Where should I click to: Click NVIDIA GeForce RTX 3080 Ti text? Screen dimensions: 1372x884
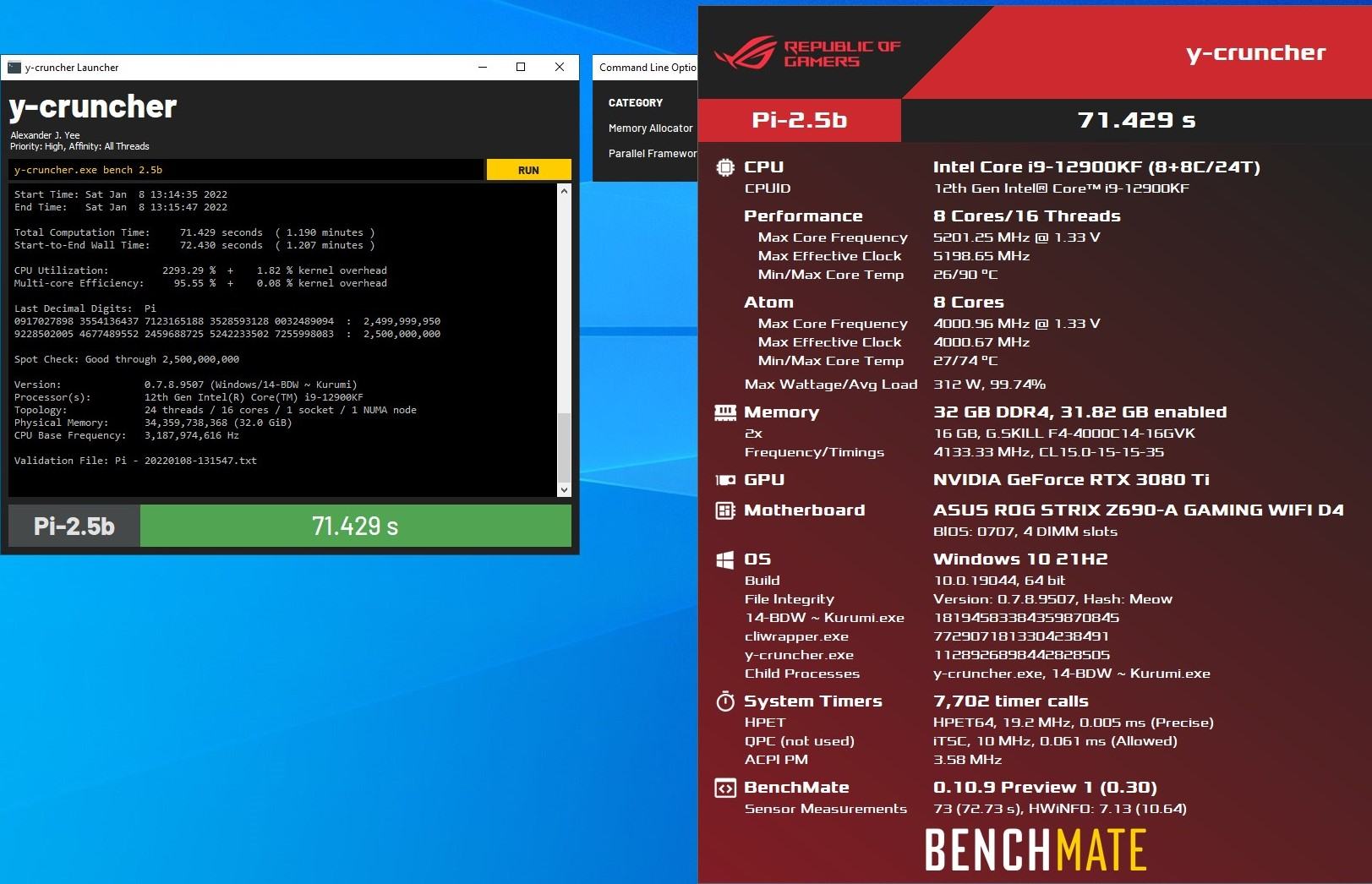coord(1071,480)
